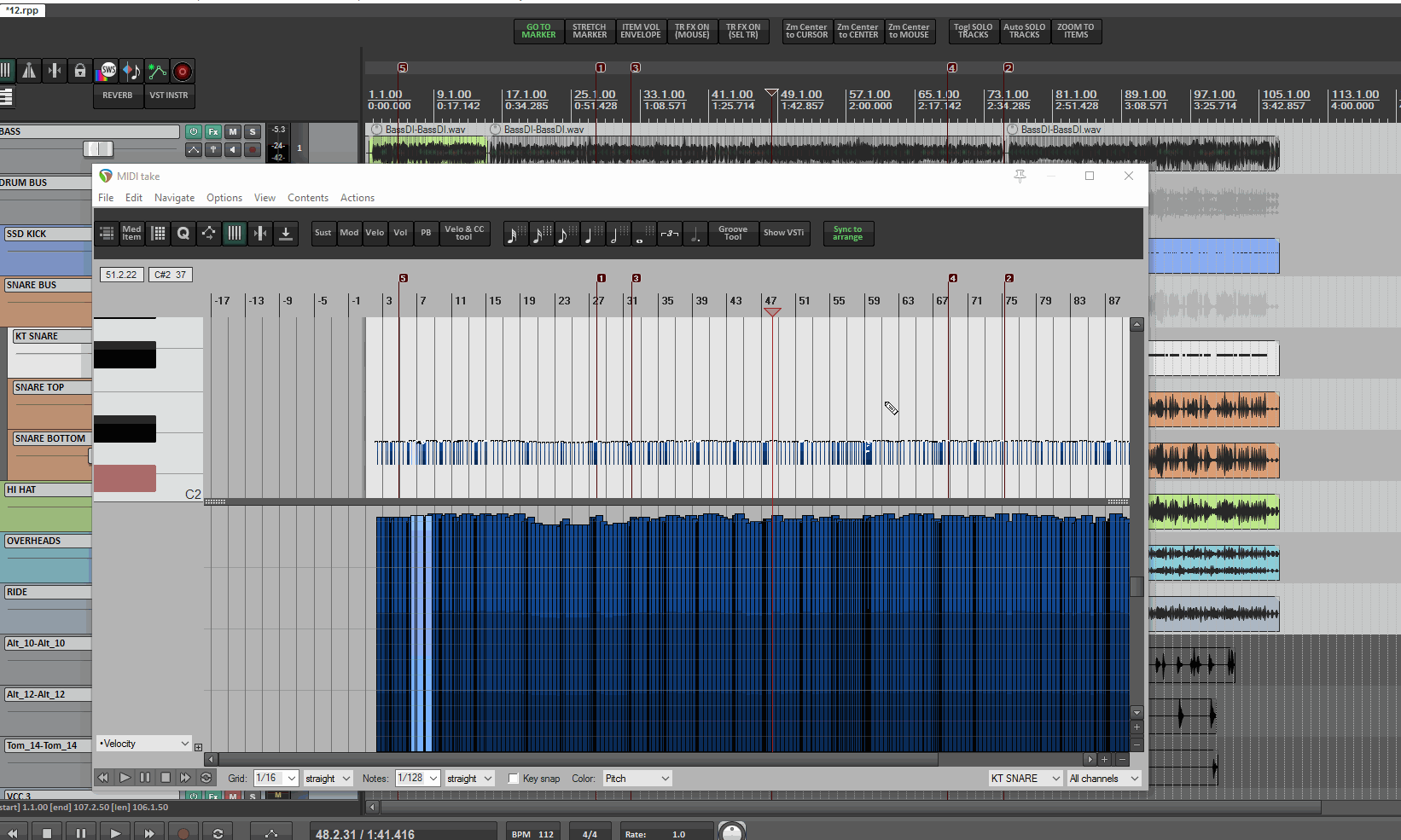Enable the Key snap checkbox
Screen dimensions: 1401x840
[514, 779]
